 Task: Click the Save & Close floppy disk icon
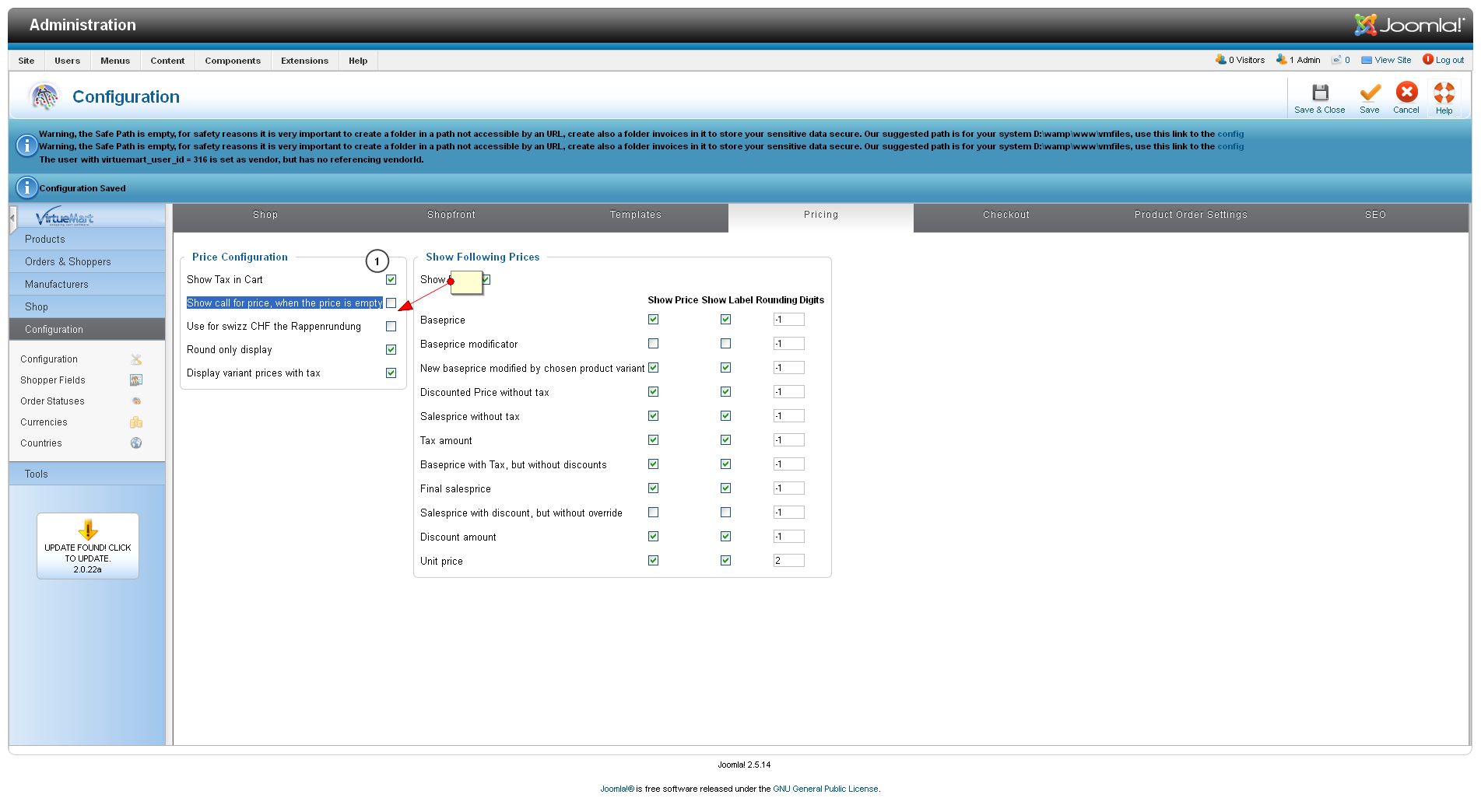(1320, 93)
